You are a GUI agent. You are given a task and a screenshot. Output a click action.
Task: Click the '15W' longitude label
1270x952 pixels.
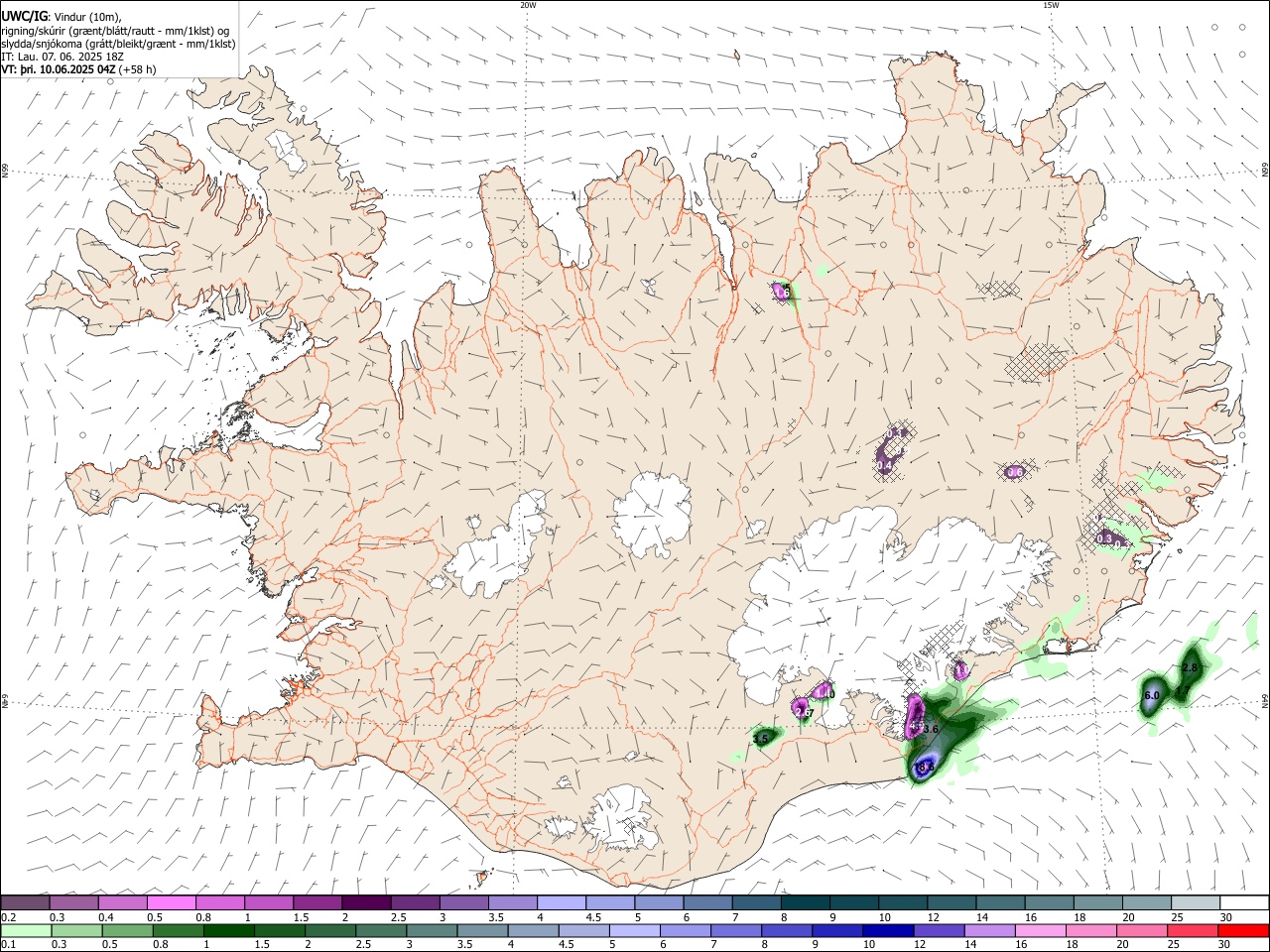point(1051,5)
